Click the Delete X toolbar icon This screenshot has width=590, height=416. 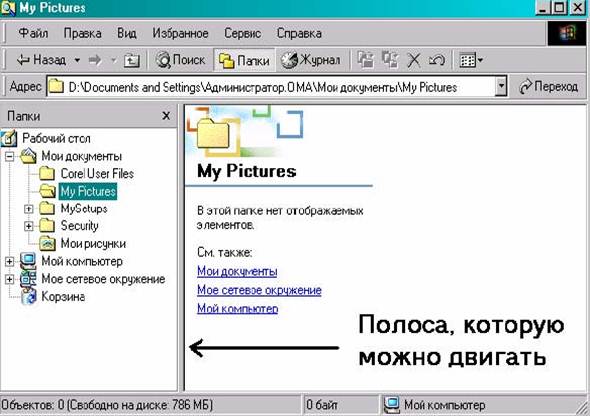click(414, 60)
